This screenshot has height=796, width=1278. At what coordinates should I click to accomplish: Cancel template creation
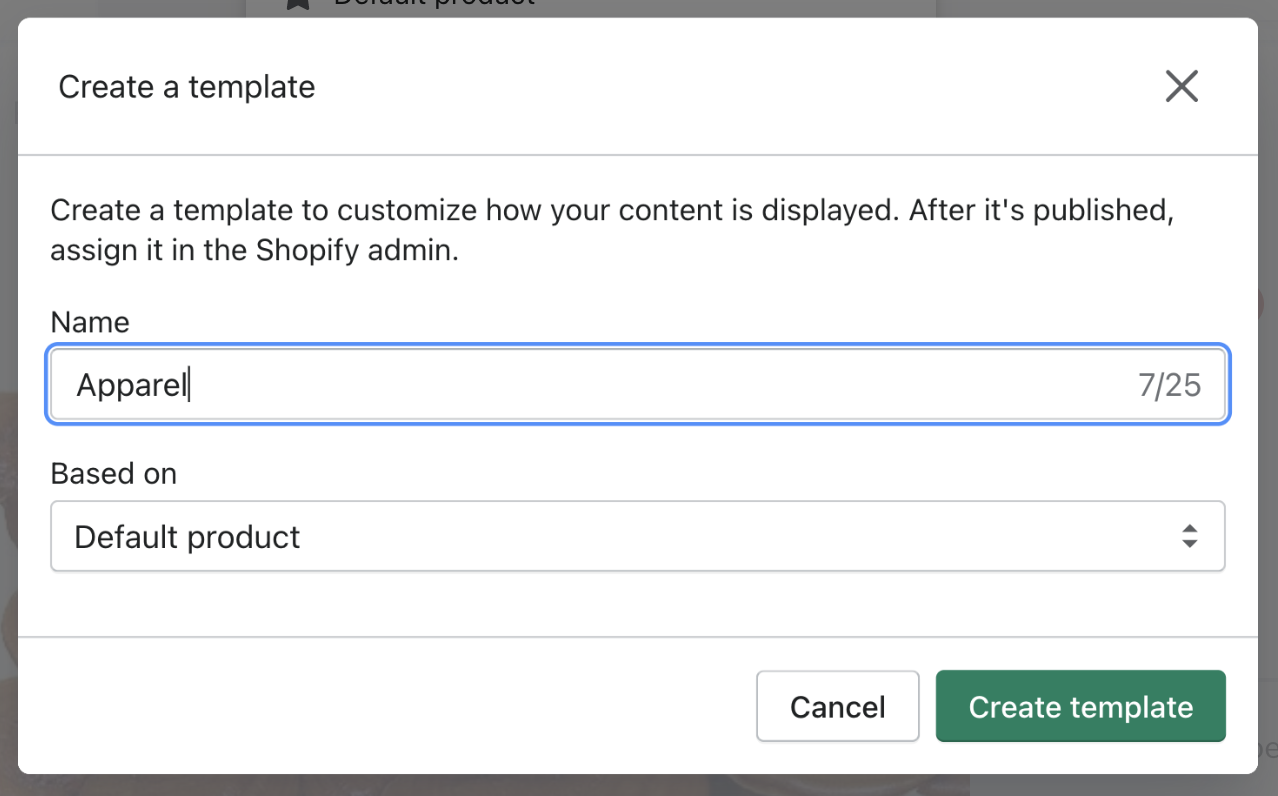click(837, 706)
